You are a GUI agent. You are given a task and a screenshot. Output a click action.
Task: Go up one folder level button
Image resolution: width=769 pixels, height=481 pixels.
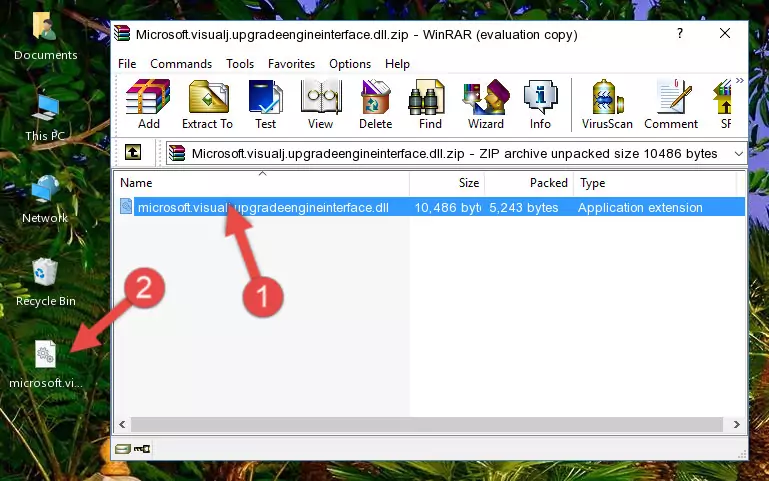[x=133, y=152]
